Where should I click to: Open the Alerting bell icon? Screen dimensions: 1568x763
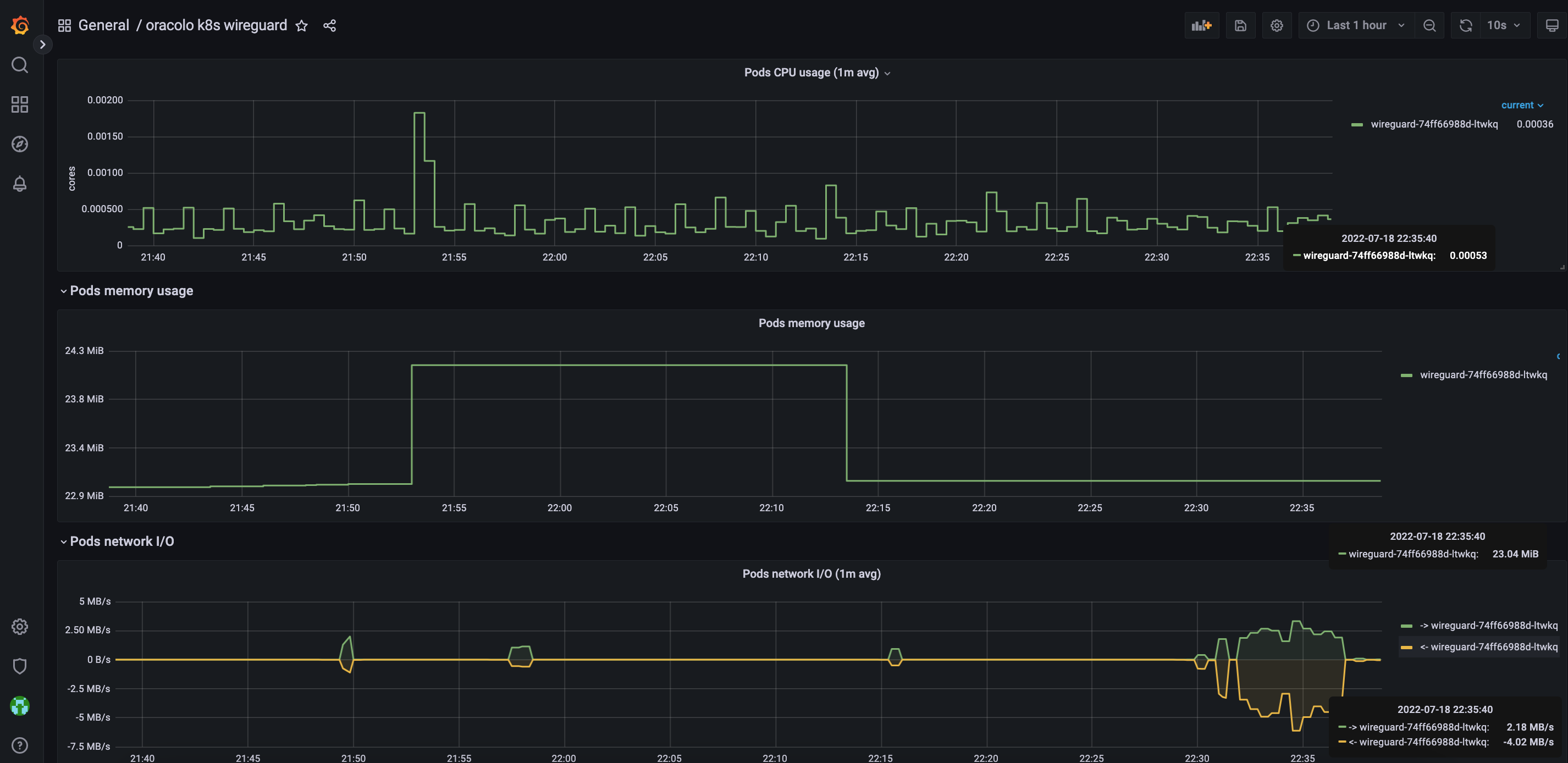click(x=19, y=183)
